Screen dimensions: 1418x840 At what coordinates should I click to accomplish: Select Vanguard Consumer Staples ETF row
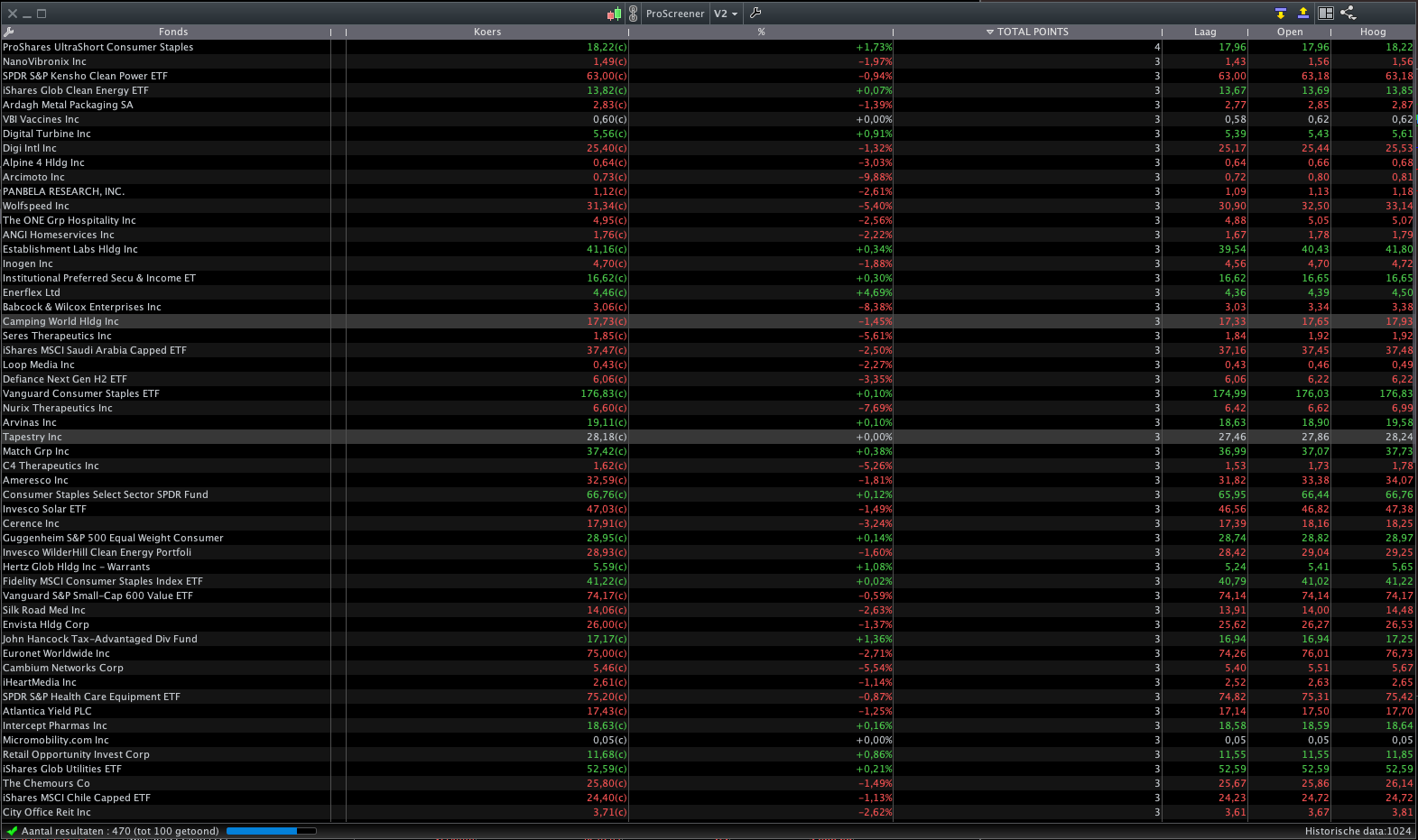pos(709,393)
